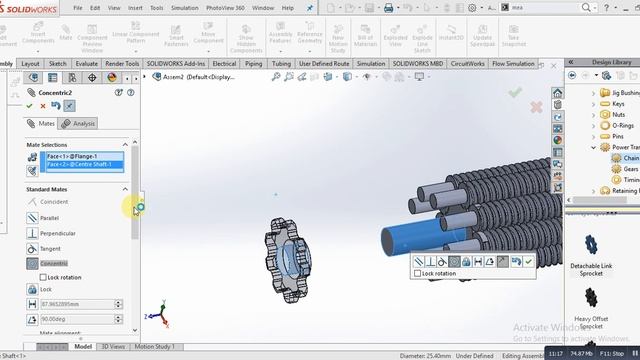
Task: Open the DisplayManager color ball tab
Action: 111,78
